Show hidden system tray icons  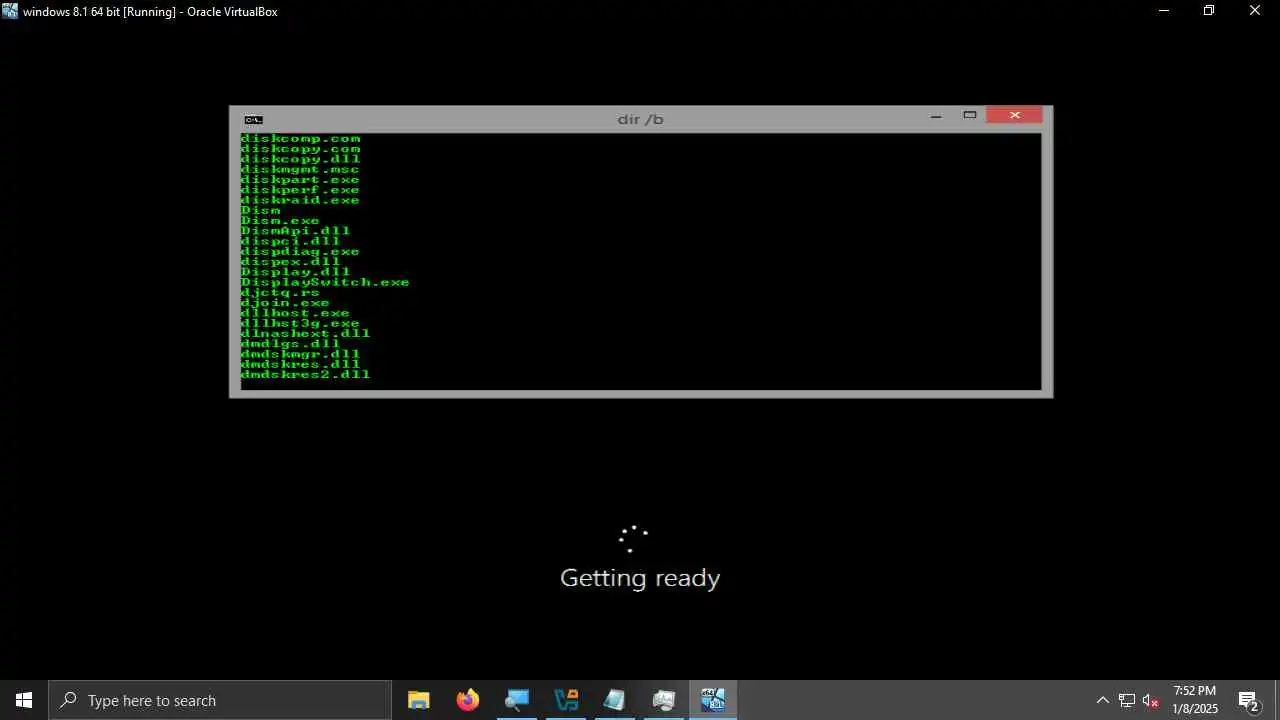(1102, 700)
